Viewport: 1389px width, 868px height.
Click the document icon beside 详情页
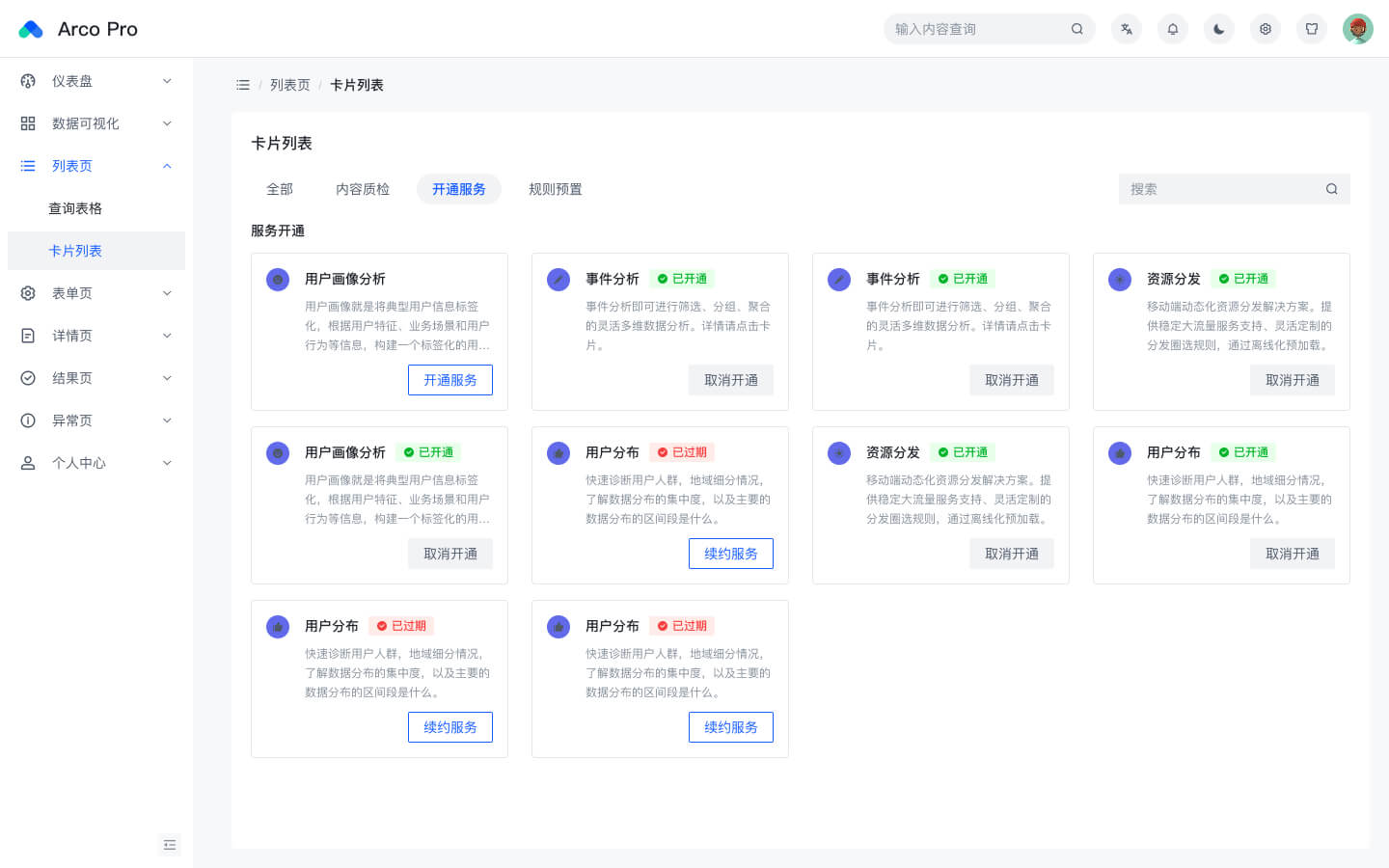[28, 336]
